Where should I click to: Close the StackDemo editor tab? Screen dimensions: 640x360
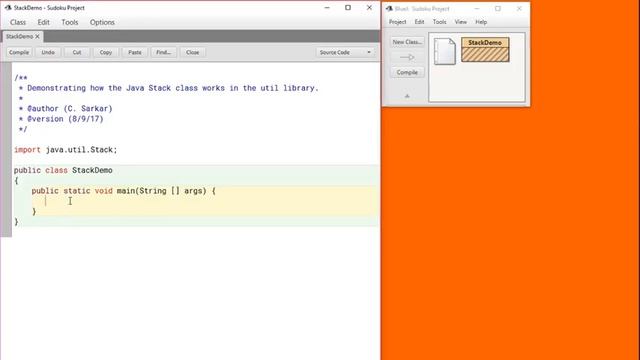[37, 36]
